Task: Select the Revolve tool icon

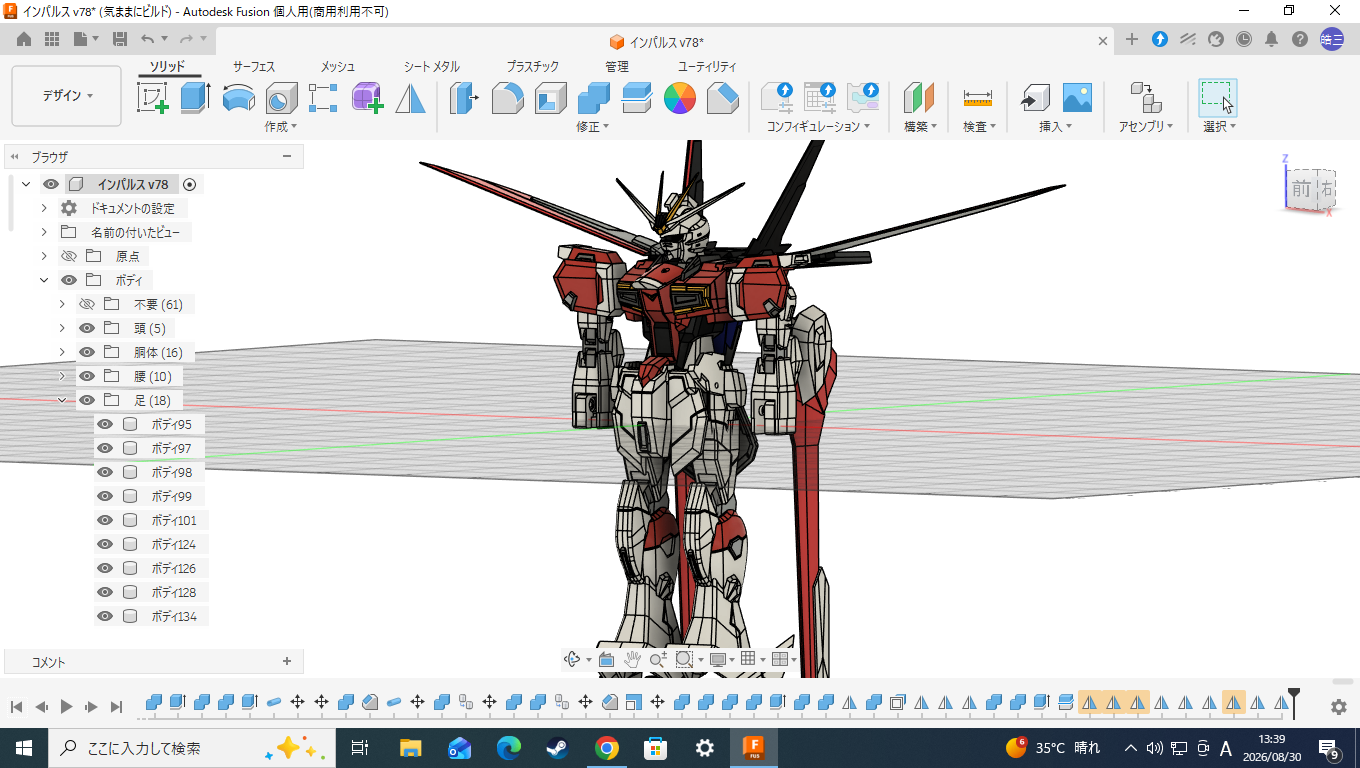Action: pos(238,98)
